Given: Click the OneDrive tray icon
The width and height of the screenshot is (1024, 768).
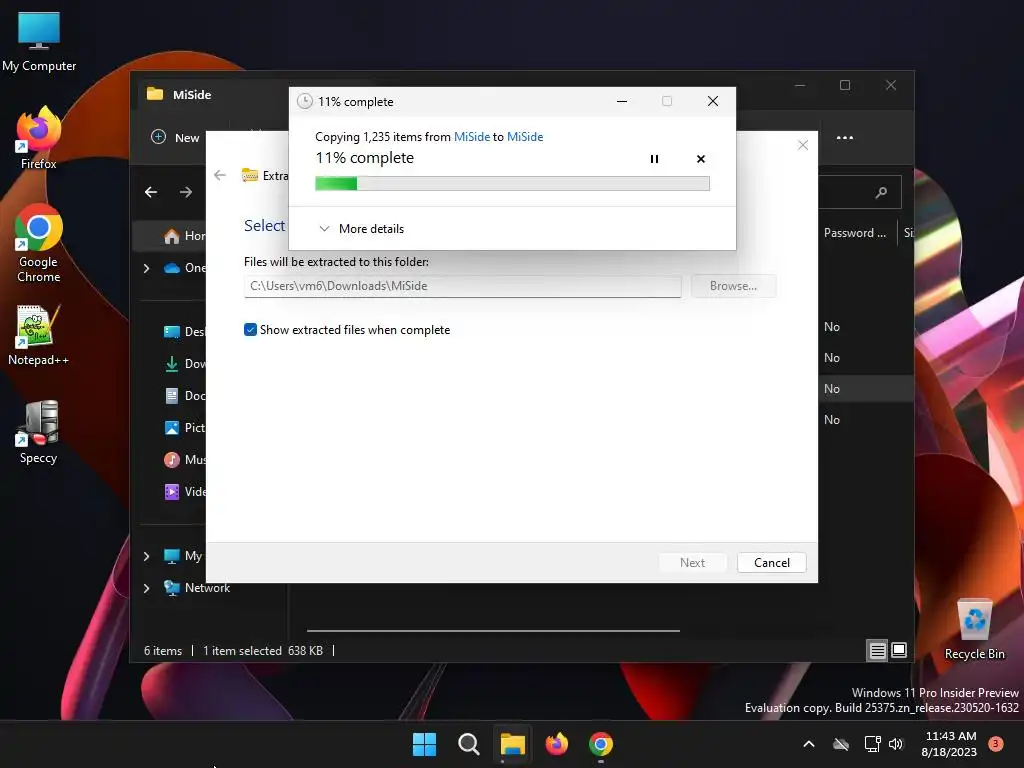Looking at the screenshot, I should (841, 744).
